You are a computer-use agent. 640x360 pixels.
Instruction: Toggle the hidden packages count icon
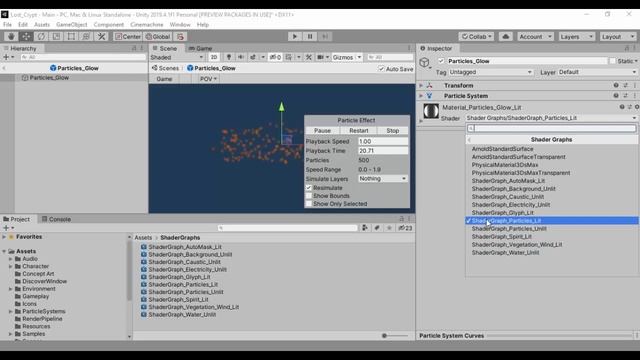pyautogui.click(x=405, y=228)
